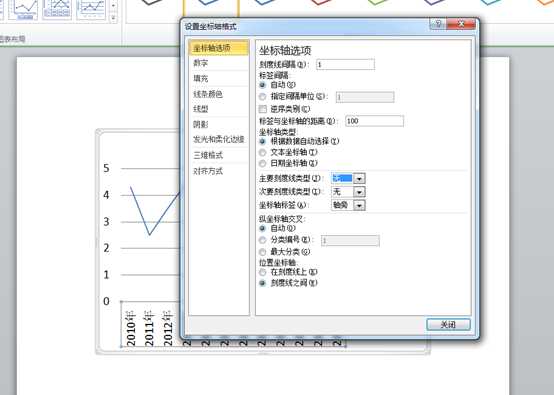
Task: Click the 图表布局 ribbon group label
Action: 13,39
